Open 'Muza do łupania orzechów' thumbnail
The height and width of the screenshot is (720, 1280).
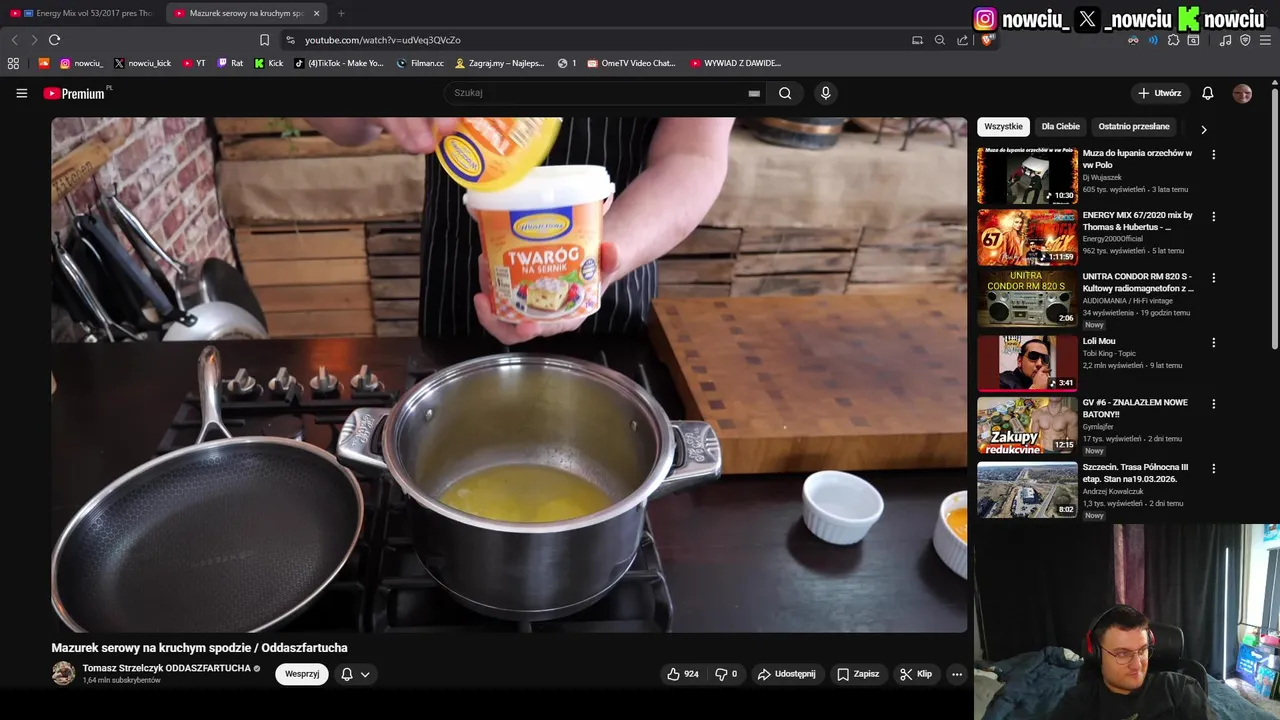coord(1027,176)
